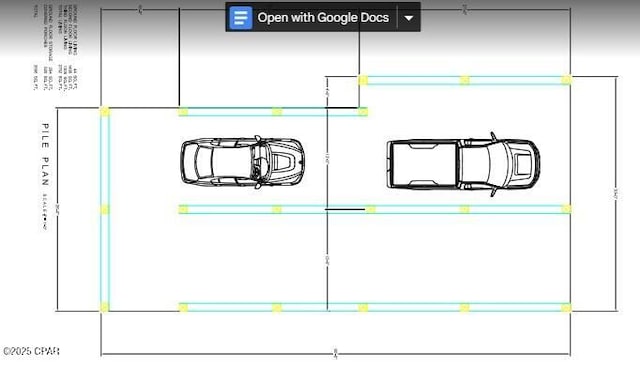
Task: Select the bottom-right corner yellow pile marker
Action: (x=566, y=307)
